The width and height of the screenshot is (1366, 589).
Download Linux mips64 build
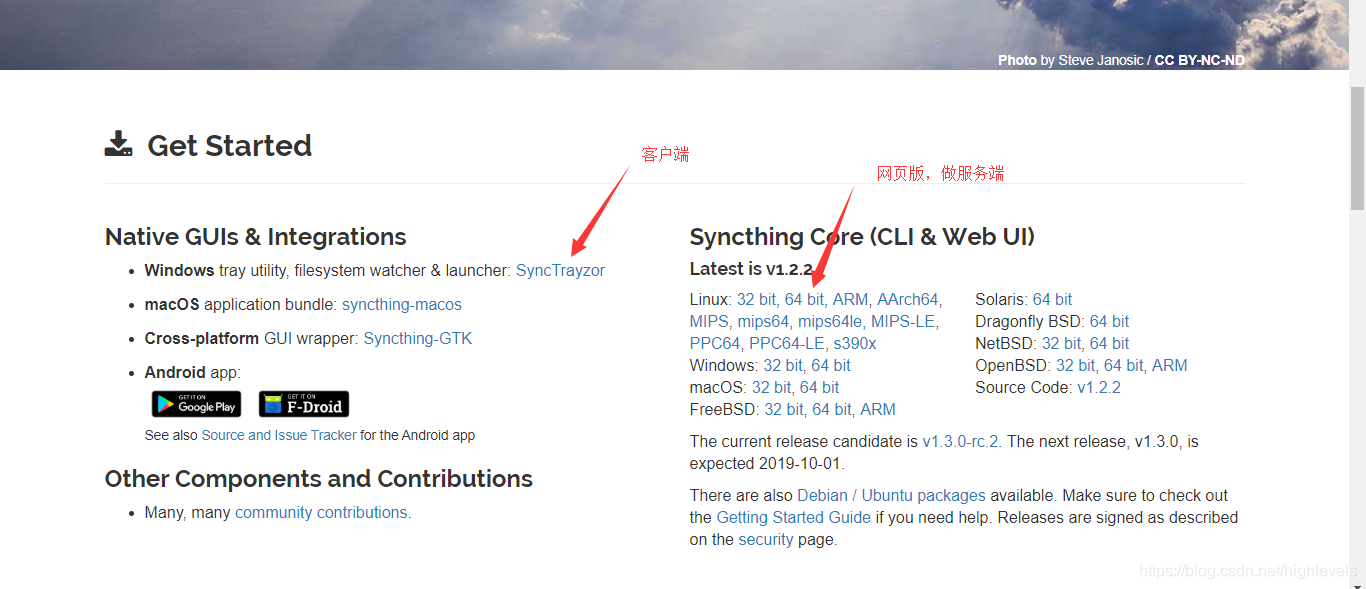763,321
